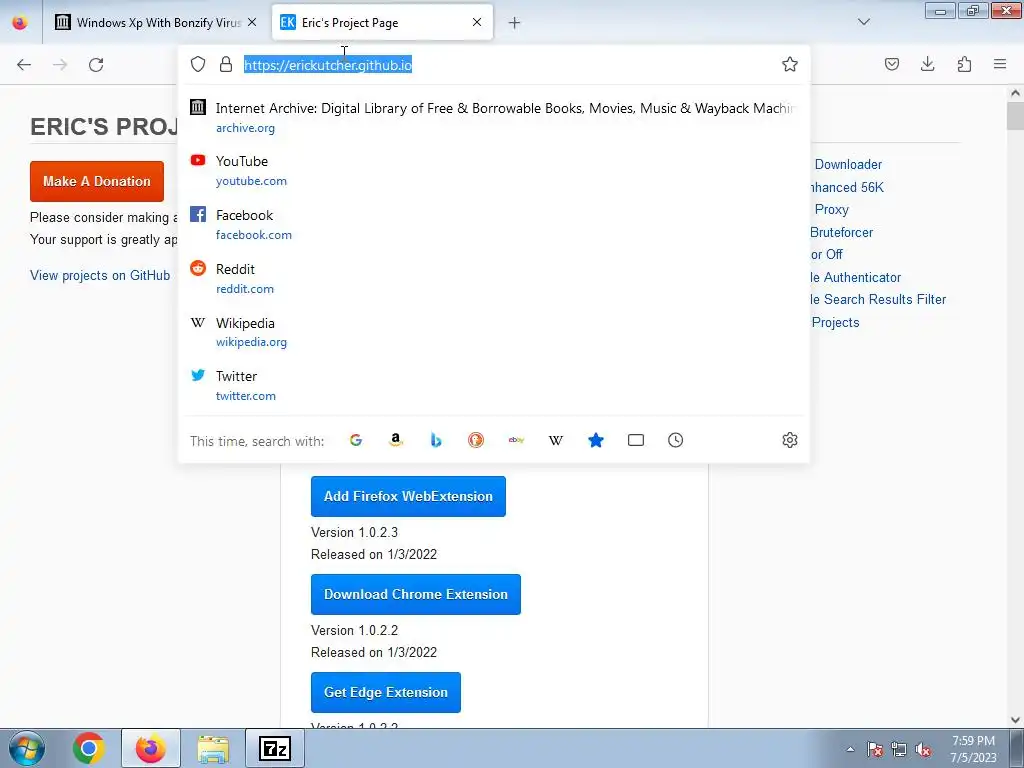Click Make A Donation button
The width and height of the screenshot is (1024, 768).
[97, 181]
